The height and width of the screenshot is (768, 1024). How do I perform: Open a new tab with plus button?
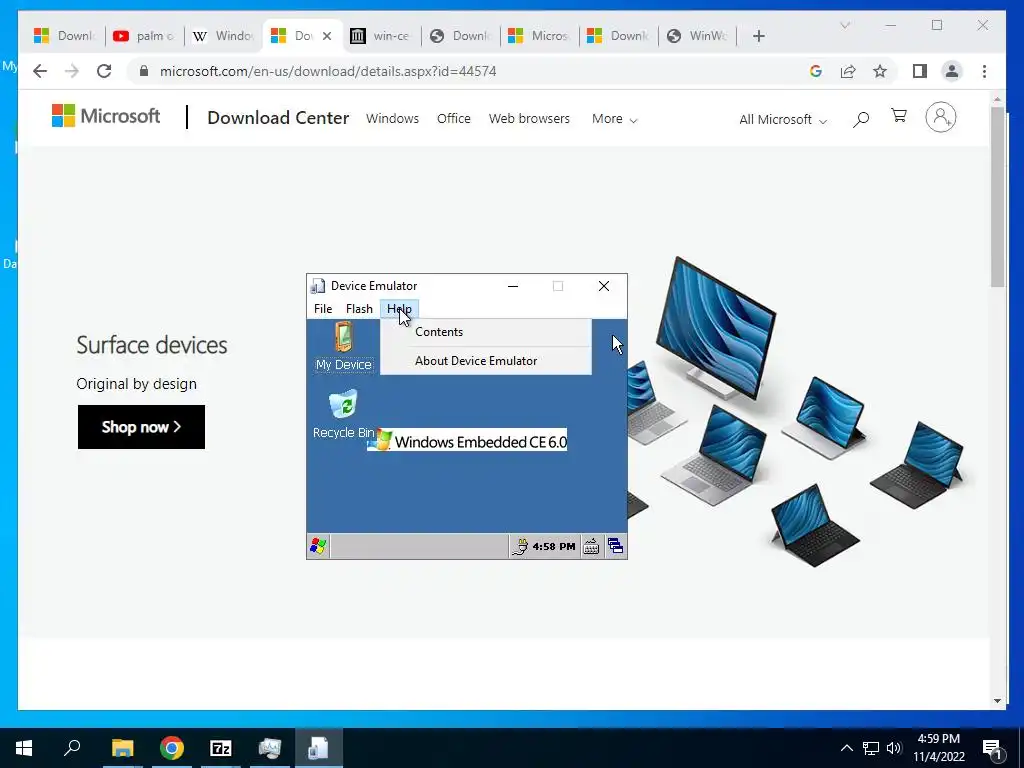[x=758, y=36]
